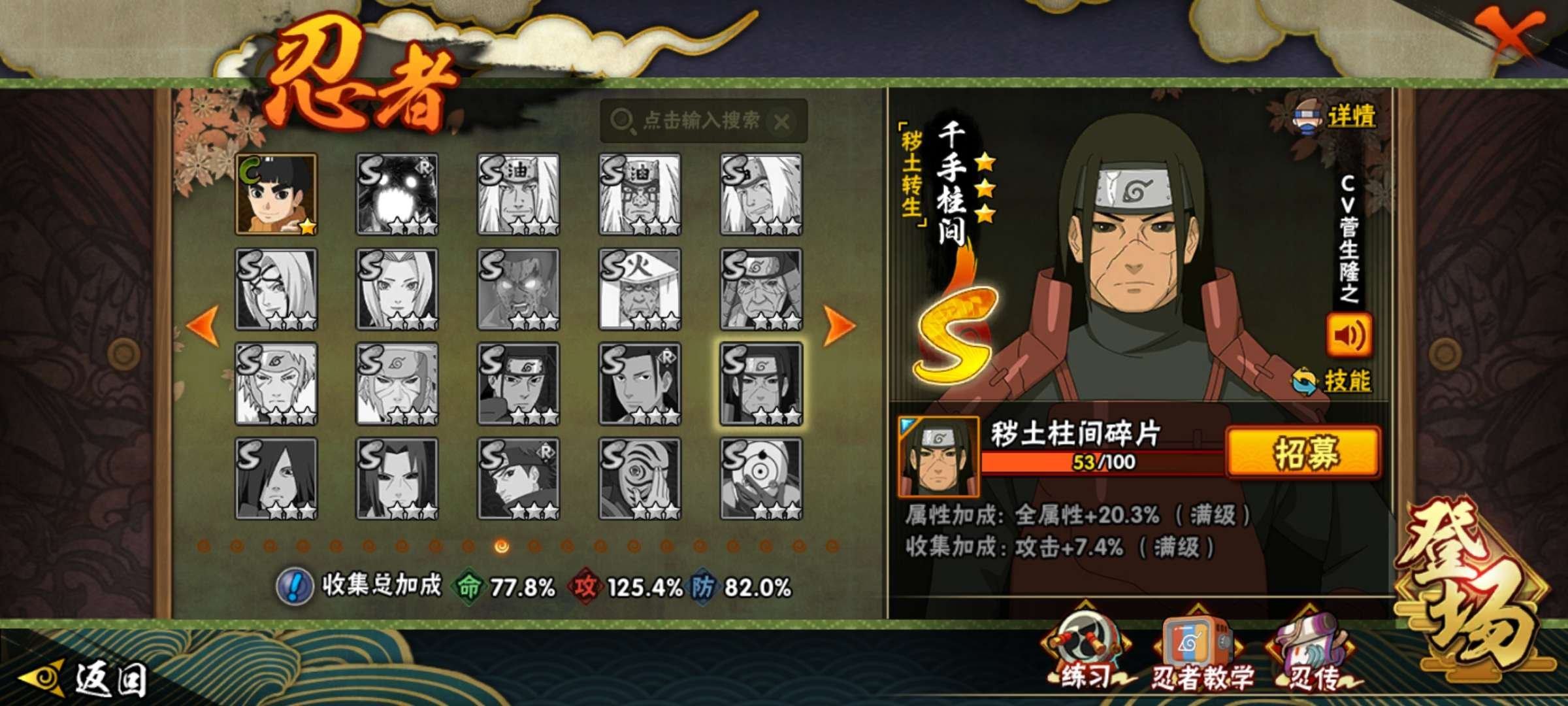Click 返回 to go back
The image size is (1568, 706).
click(85, 679)
